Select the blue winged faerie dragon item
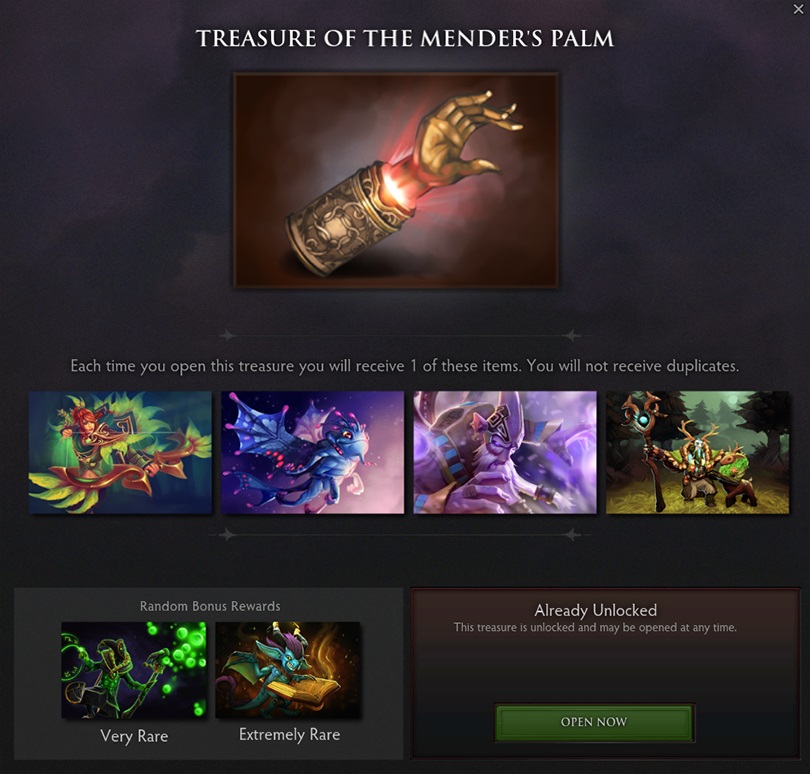Image resolution: width=810 pixels, height=774 pixels. (313, 452)
